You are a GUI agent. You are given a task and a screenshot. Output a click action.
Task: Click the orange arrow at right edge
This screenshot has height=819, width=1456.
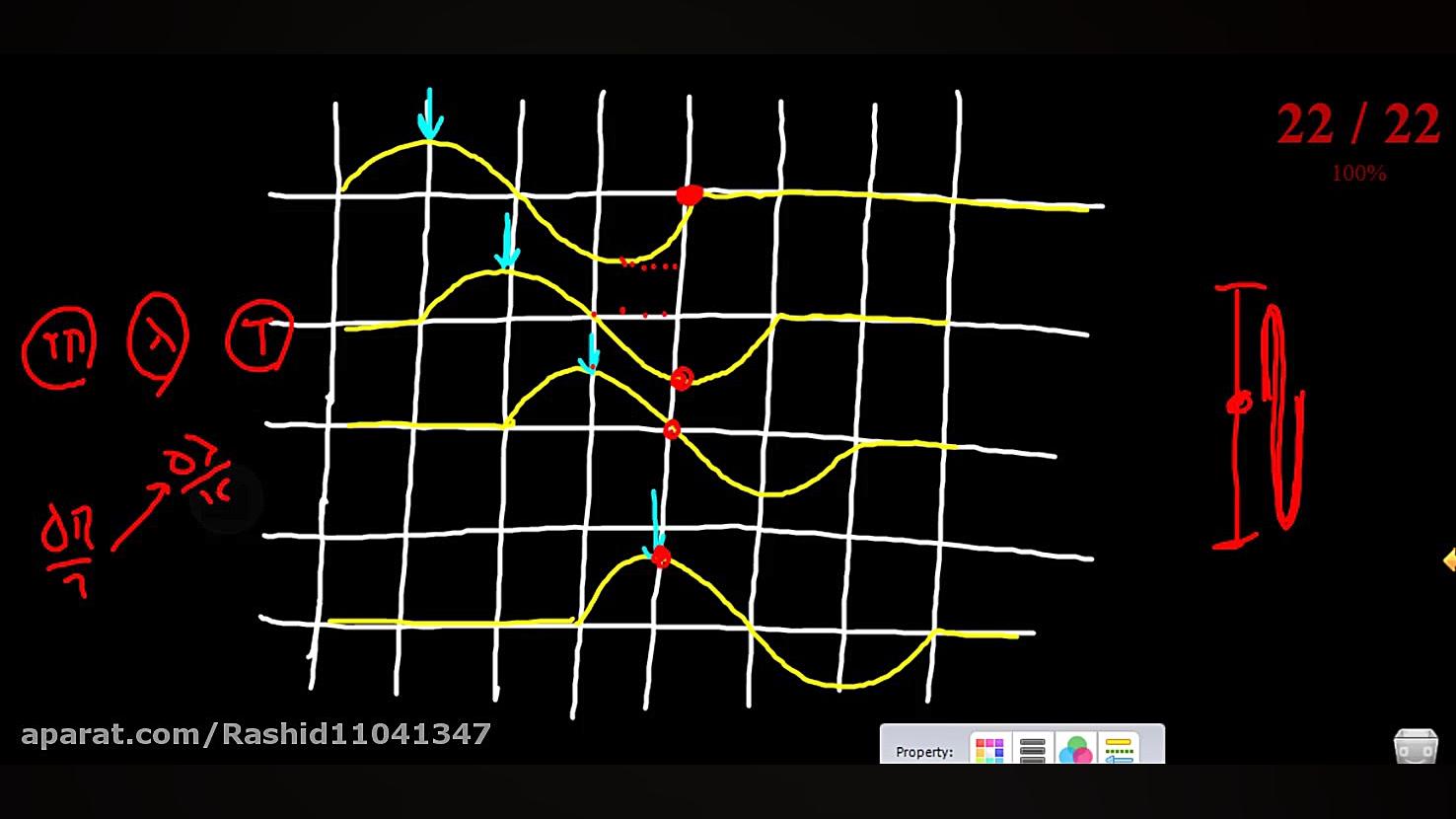point(1449,560)
